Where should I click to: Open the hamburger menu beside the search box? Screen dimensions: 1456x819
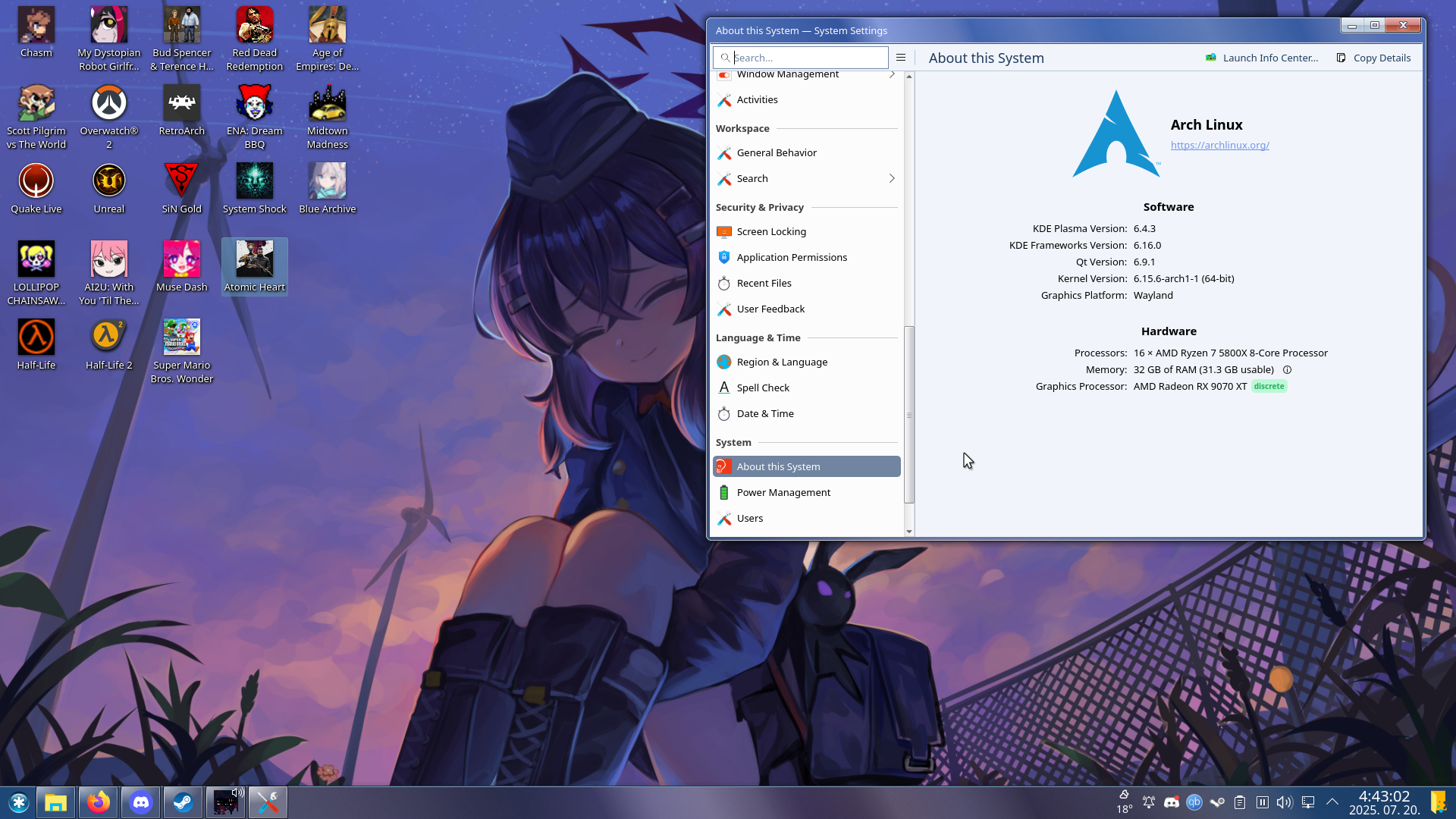(x=901, y=58)
